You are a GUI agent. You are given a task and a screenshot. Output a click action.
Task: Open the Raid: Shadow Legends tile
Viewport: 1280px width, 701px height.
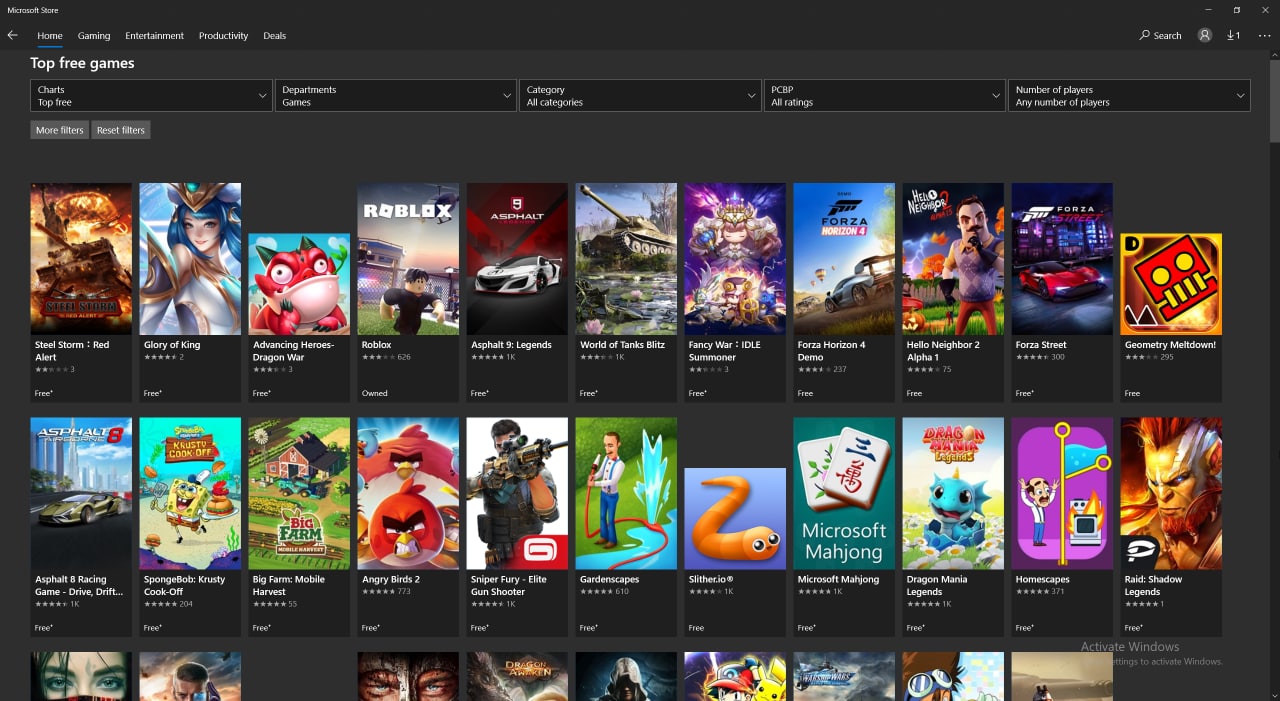coord(1171,527)
